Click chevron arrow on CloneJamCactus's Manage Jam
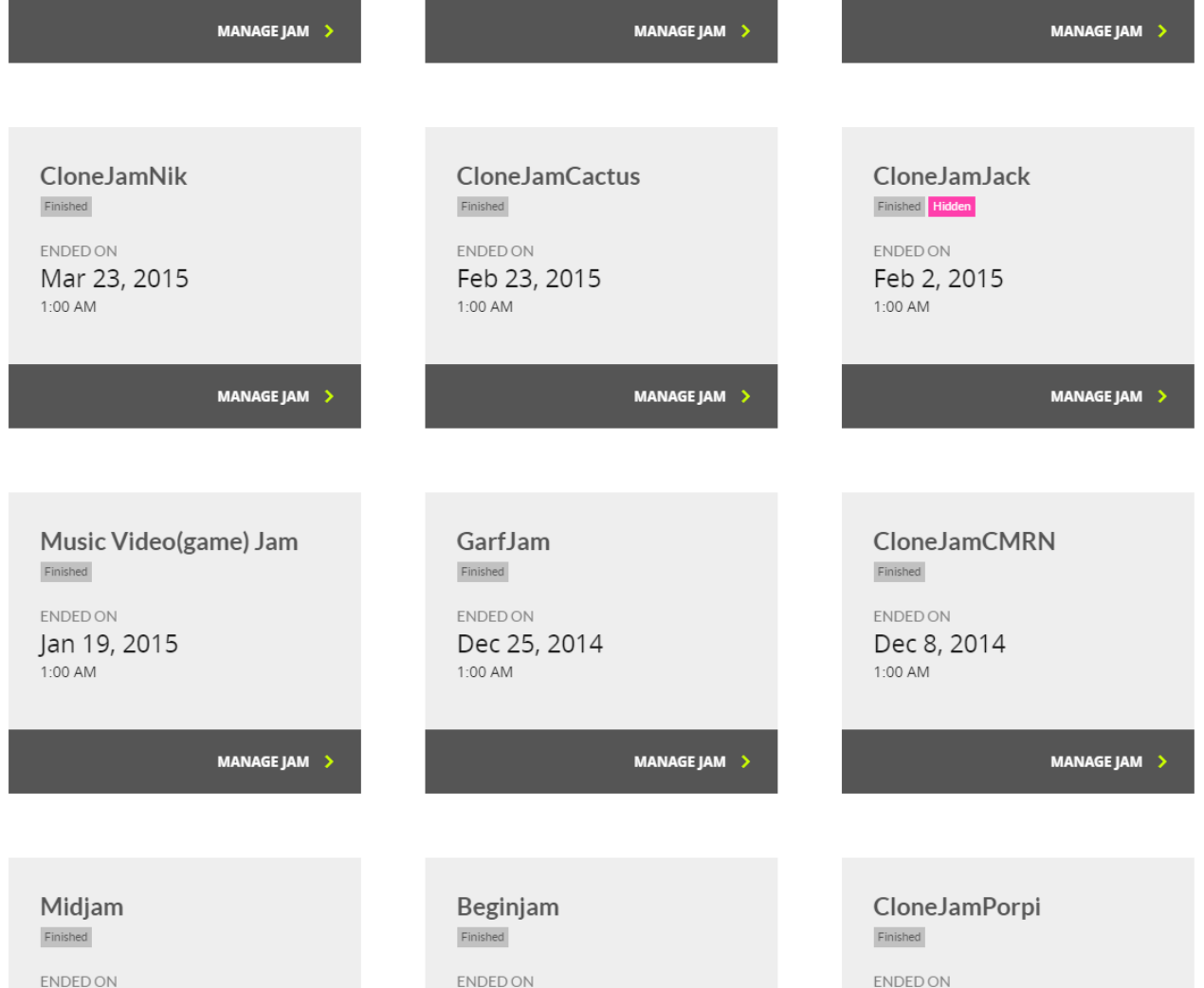Image resolution: width=1204 pixels, height=988 pixels. [x=745, y=396]
